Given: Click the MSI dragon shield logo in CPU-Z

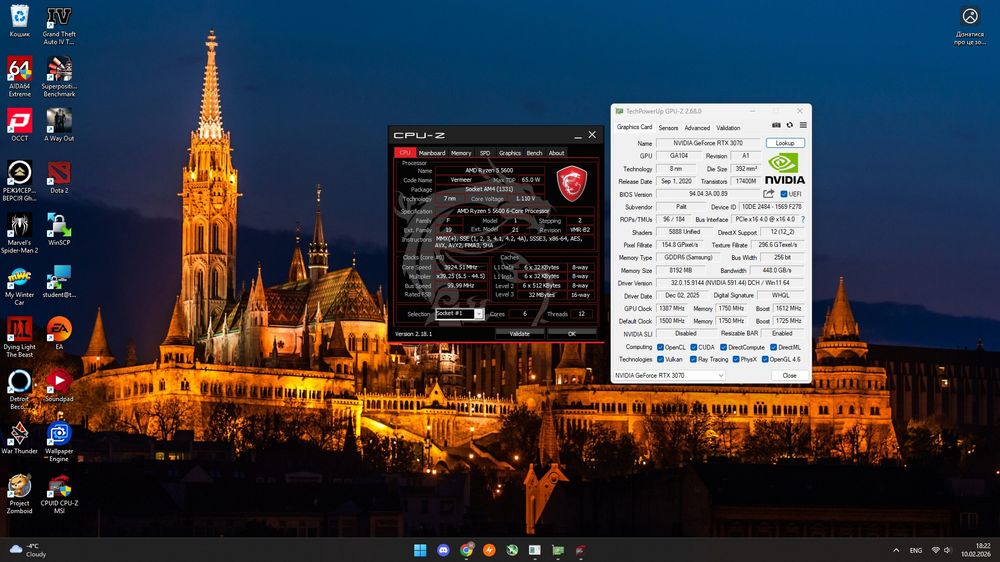Looking at the screenshot, I should 571,183.
